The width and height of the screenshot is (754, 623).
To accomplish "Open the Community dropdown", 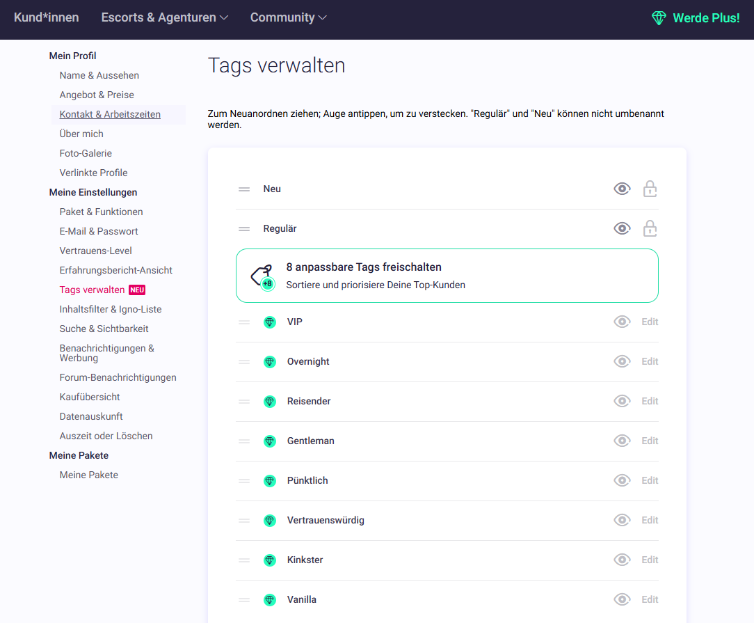I will coord(288,18).
